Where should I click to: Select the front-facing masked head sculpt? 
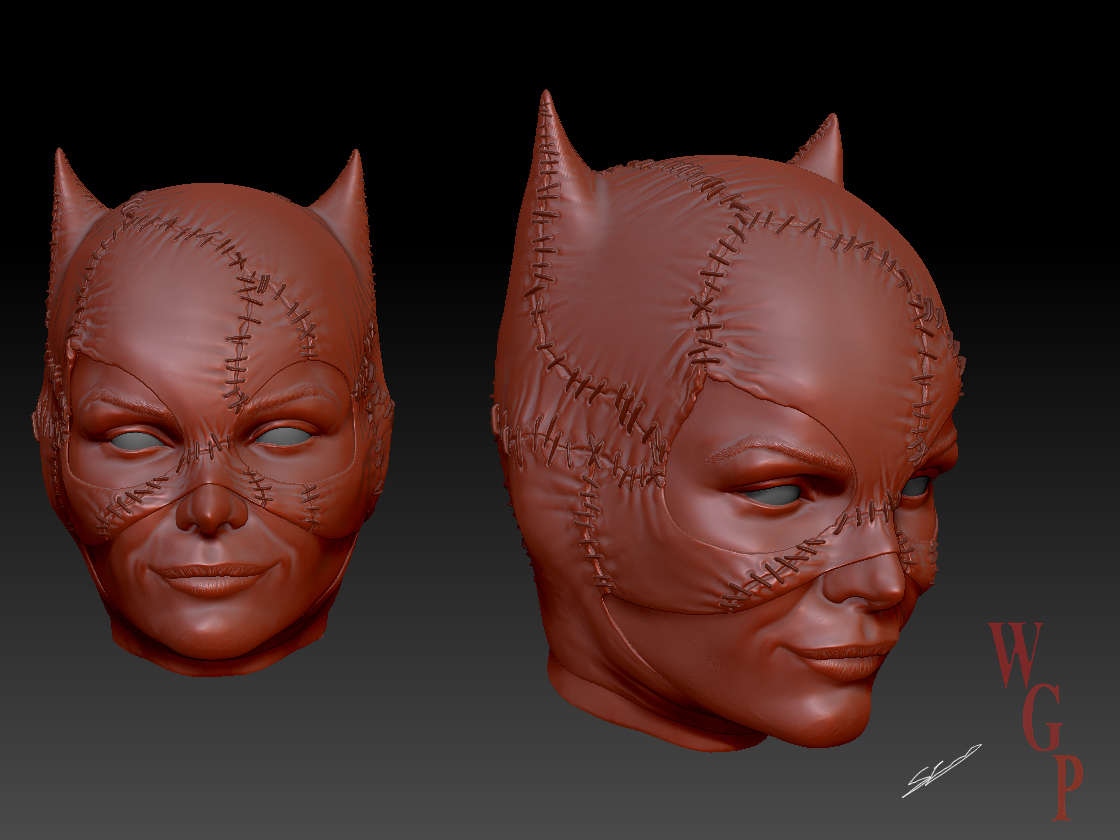point(212,412)
